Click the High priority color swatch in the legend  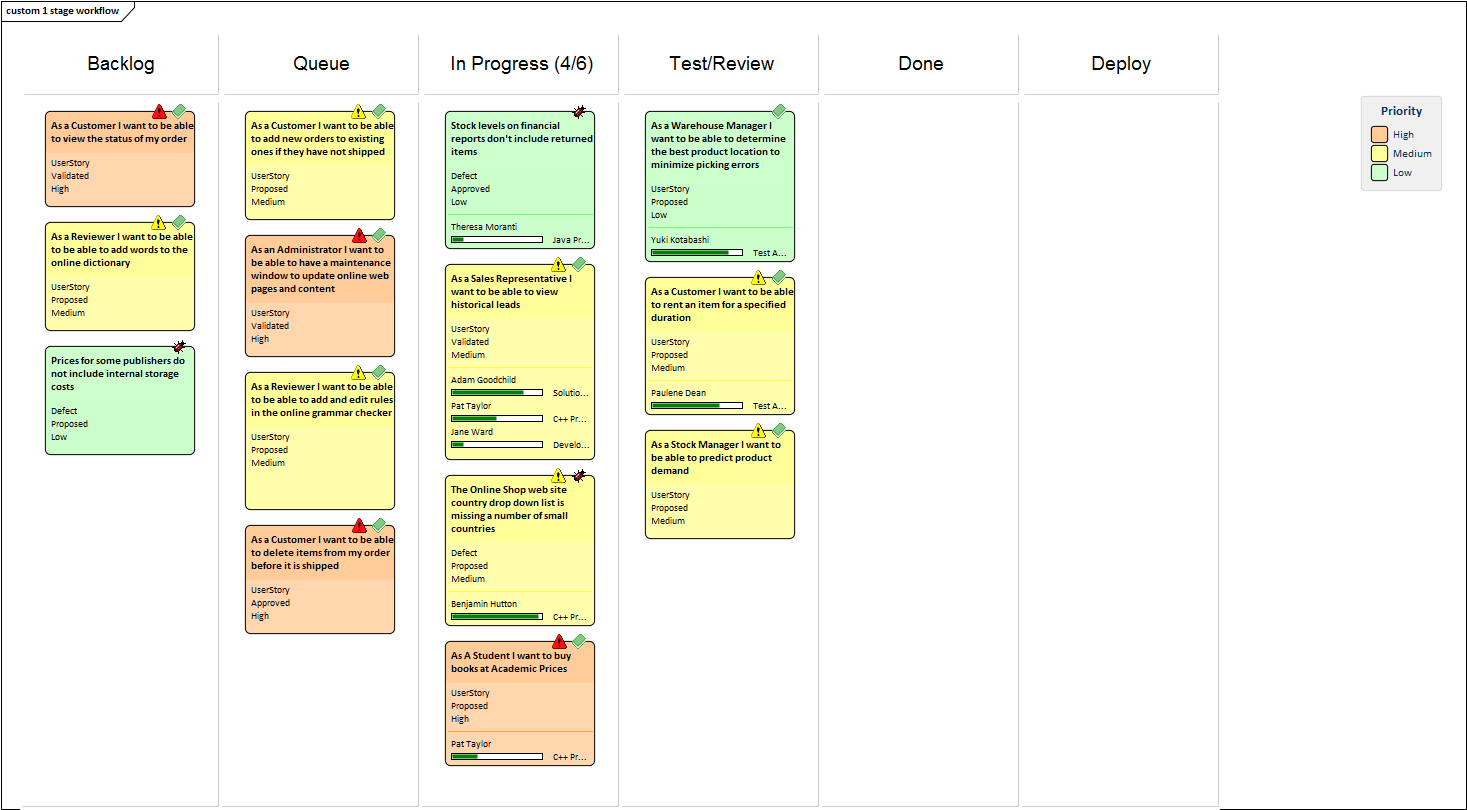click(1379, 135)
